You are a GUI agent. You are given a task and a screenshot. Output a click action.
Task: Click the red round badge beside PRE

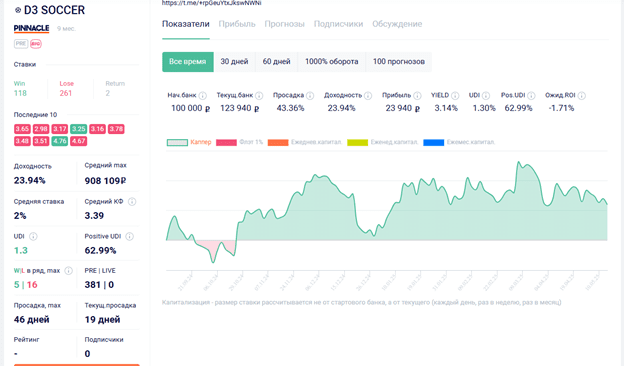(x=36, y=44)
